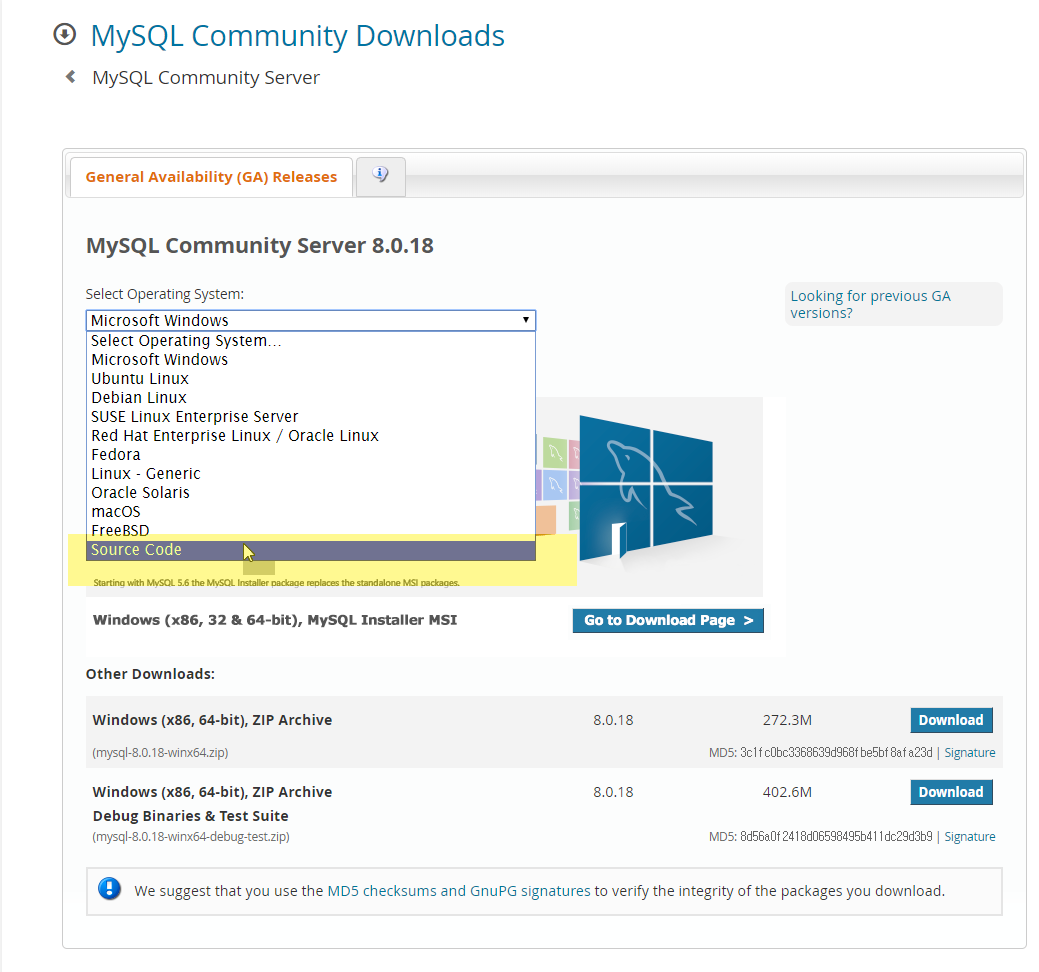This screenshot has width=1039, height=972.
Task: Select Red Hat Enterprise Linux / Oracle Linux
Action: click(x=310, y=436)
